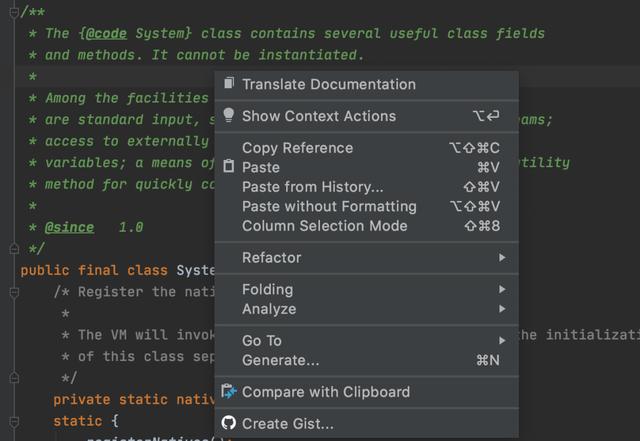Image resolution: width=640 pixels, height=441 pixels.
Task: Choose Paste from History
Action: click(x=312, y=187)
